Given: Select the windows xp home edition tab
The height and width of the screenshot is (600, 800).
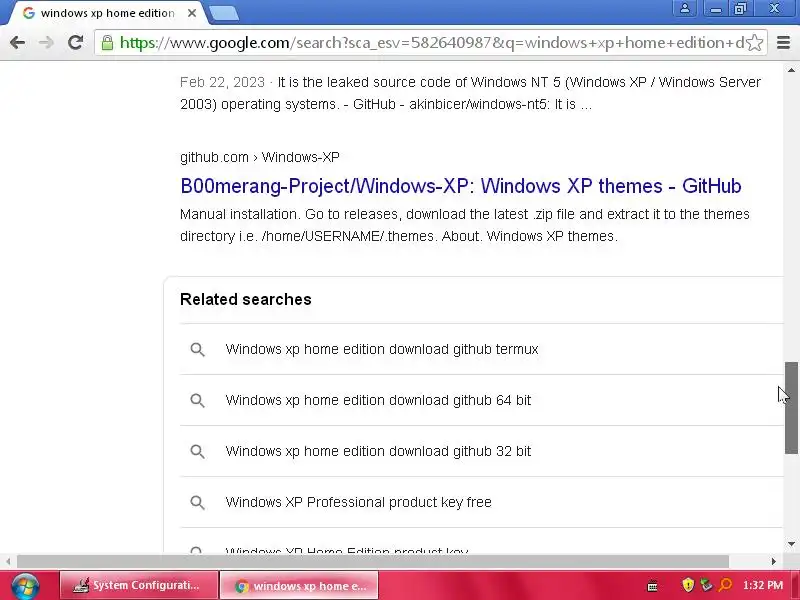Looking at the screenshot, I should coord(105,13).
